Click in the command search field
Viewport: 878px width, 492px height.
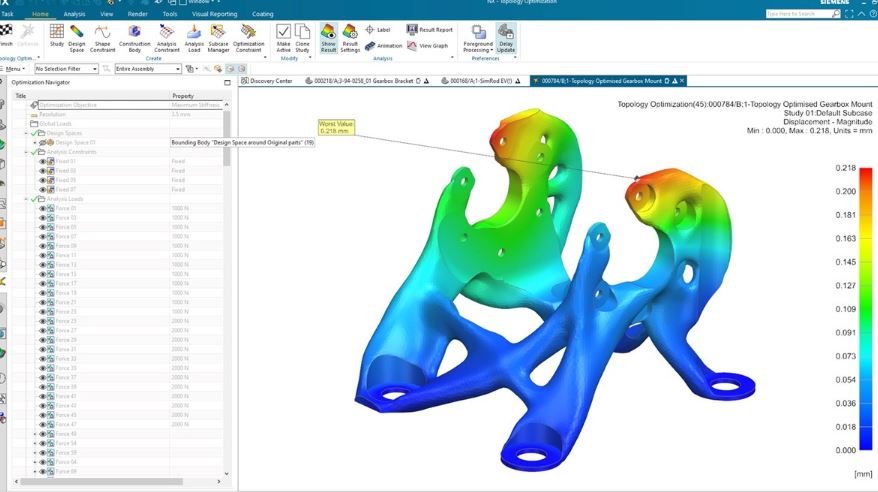[798, 13]
